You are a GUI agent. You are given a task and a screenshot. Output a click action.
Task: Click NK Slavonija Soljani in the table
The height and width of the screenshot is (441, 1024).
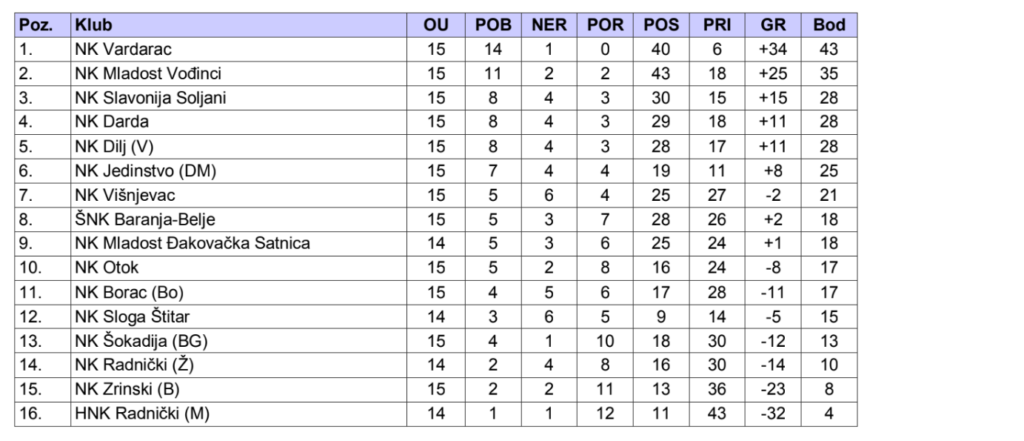(150, 98)
